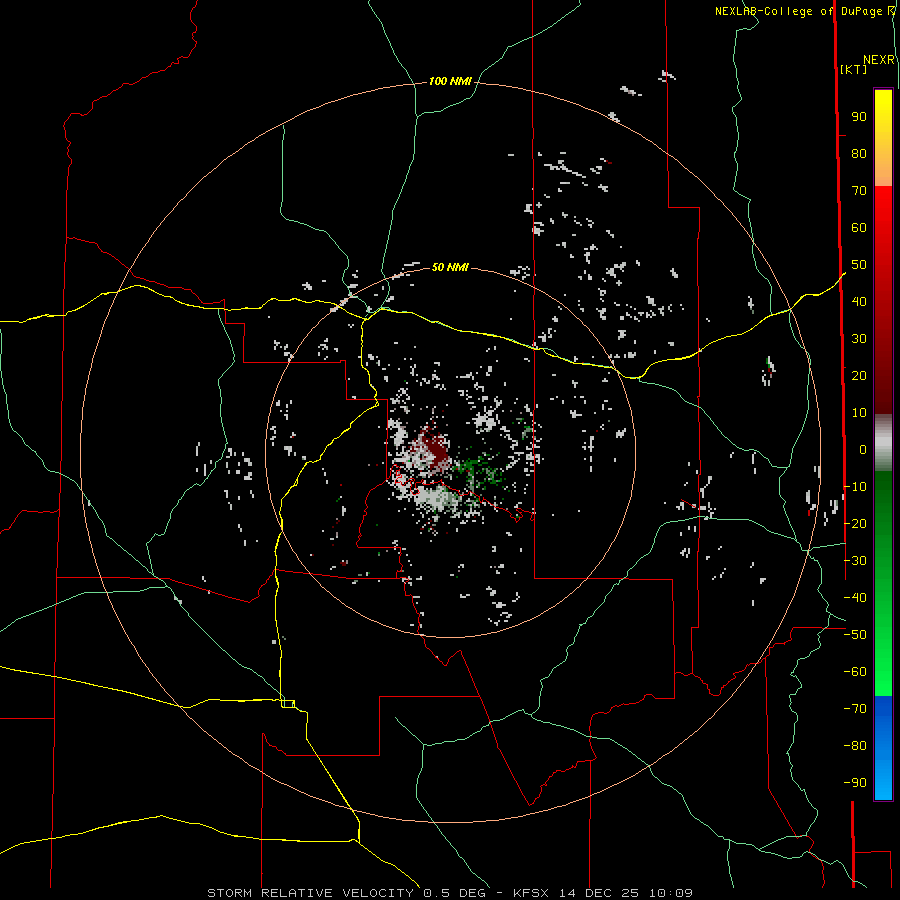Select the 90 value on velocity scale
The width and height of the screenshot is (900, 900).
pos(859,117)
